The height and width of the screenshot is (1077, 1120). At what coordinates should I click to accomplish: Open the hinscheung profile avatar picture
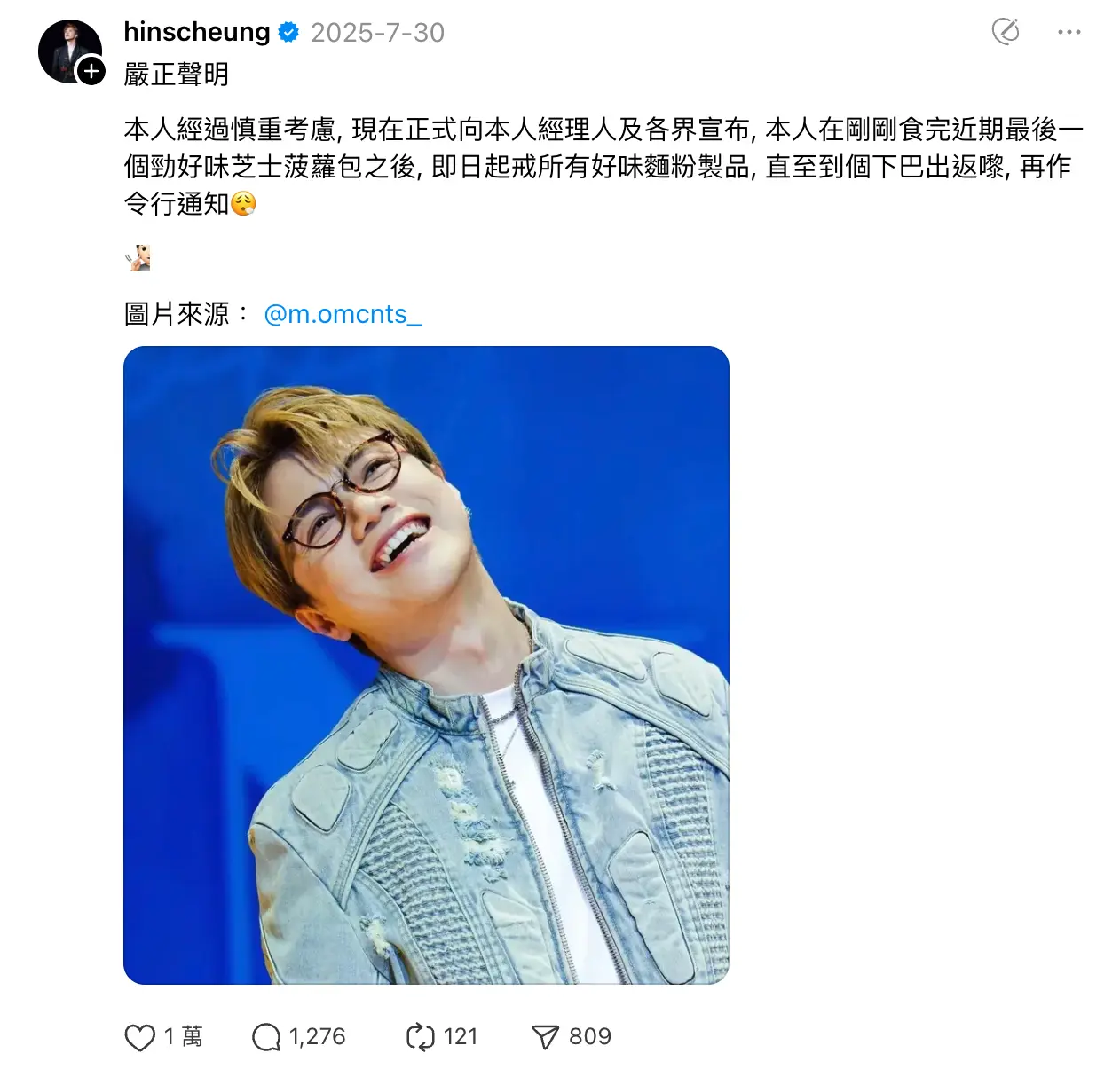69,51
